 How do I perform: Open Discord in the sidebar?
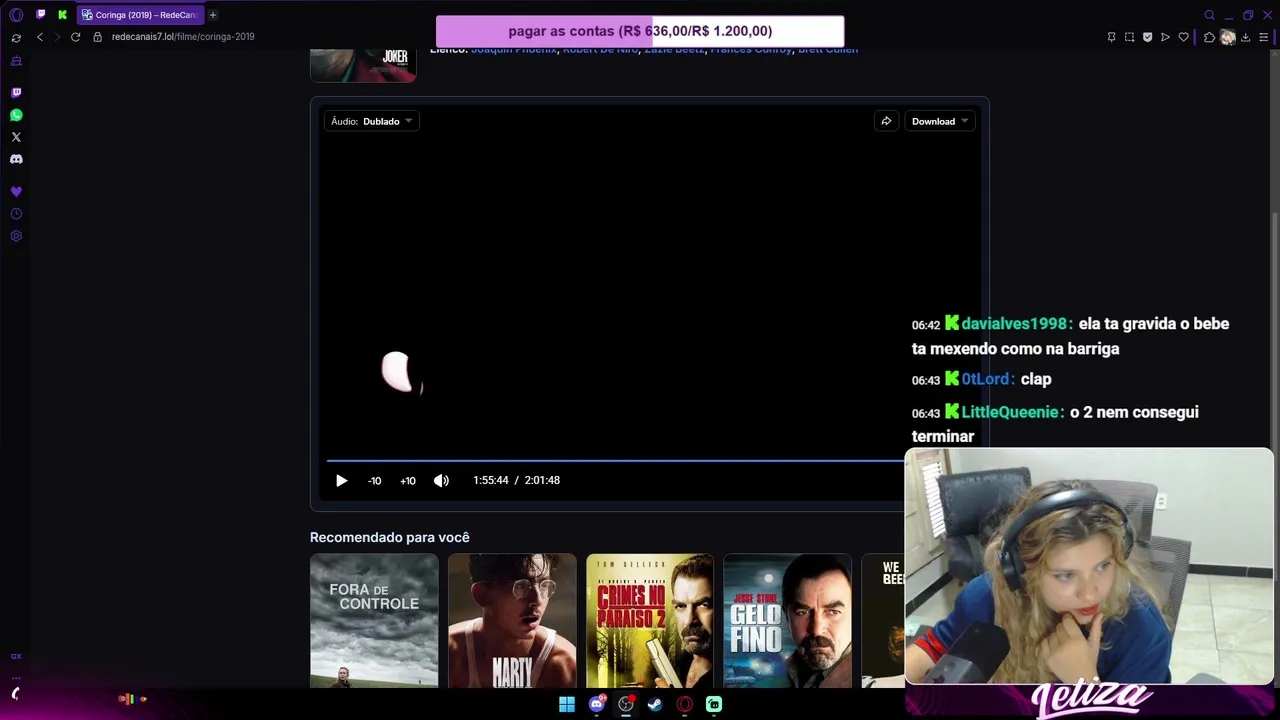pyautogui.click(x=16, y=159)
